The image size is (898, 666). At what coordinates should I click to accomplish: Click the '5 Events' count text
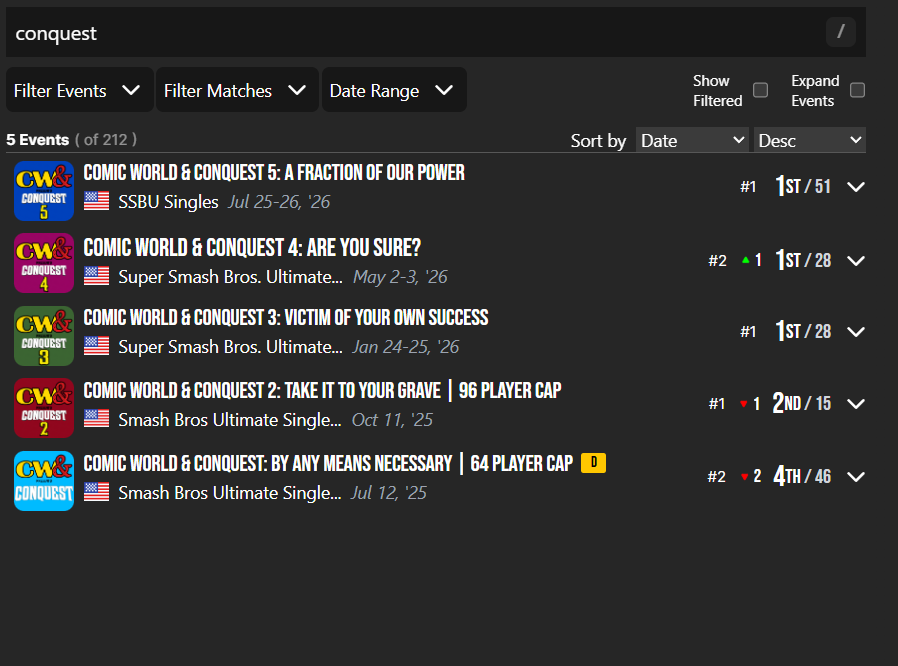pos(37,140)
